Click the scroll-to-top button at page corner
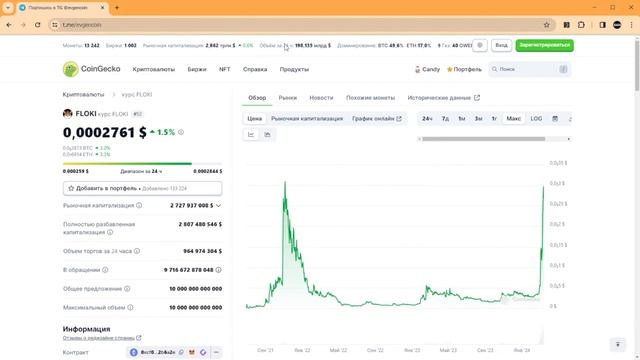 [618, 344]
